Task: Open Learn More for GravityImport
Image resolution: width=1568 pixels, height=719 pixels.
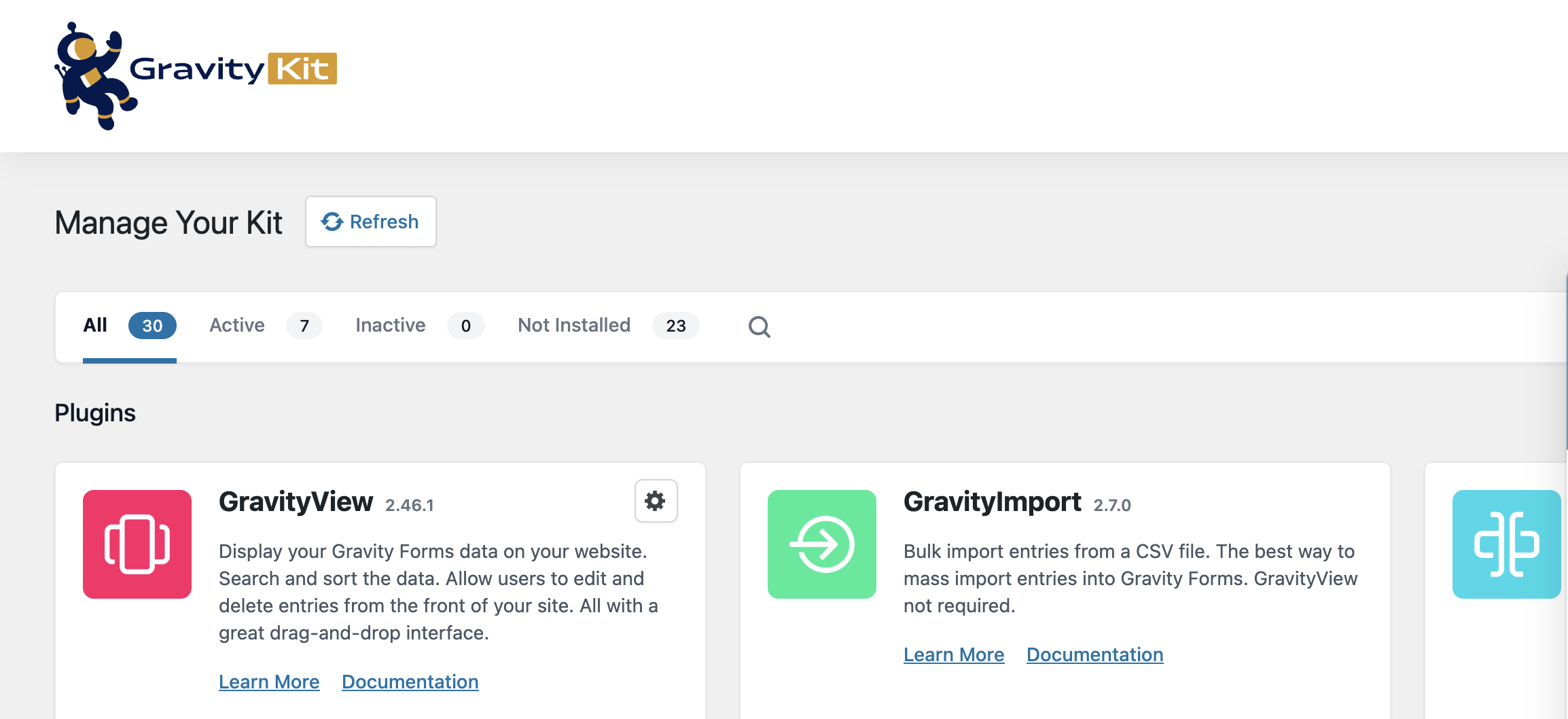Action: pos(953,654)
